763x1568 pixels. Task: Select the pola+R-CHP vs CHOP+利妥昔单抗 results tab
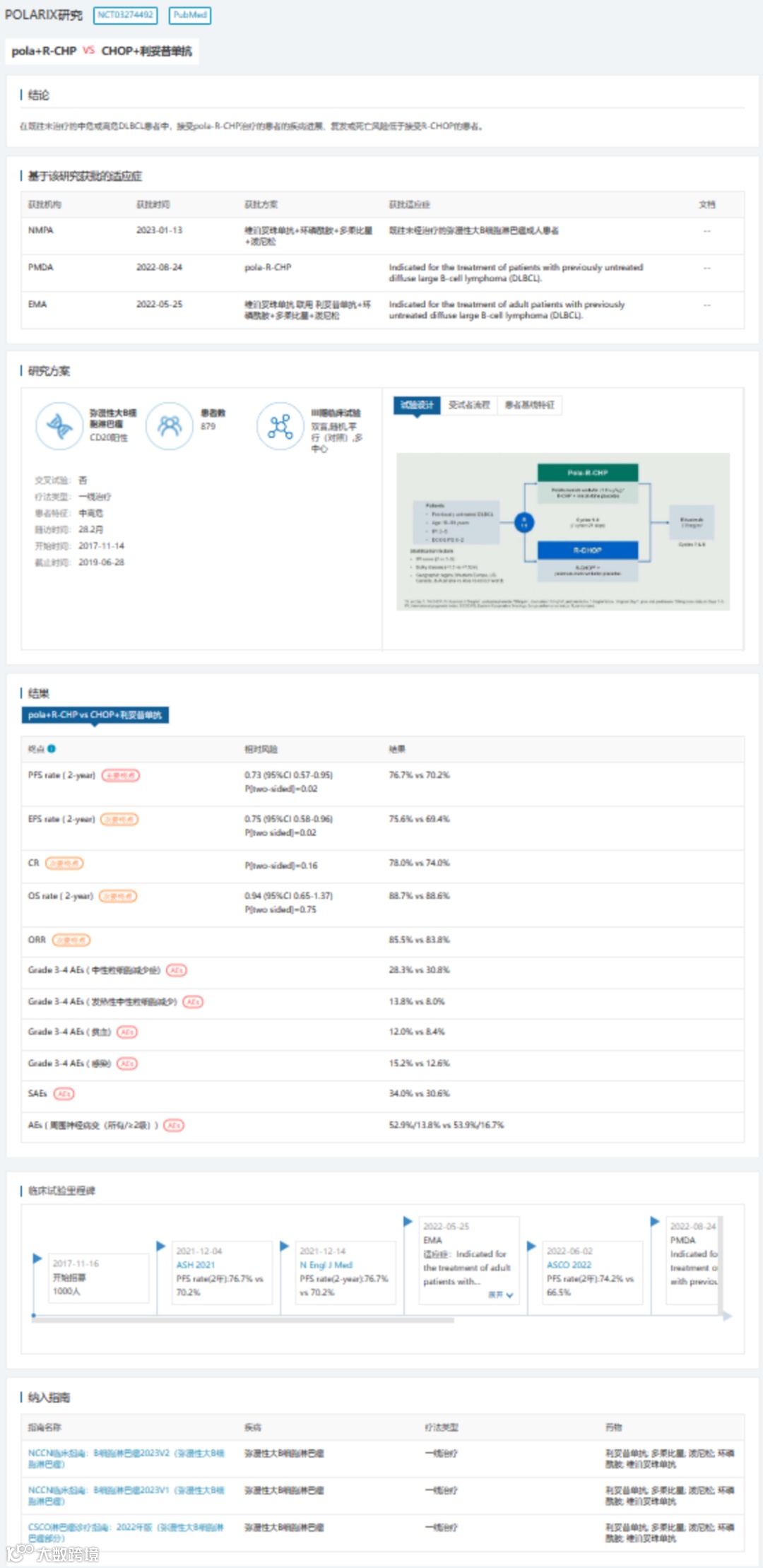point(95,715)
